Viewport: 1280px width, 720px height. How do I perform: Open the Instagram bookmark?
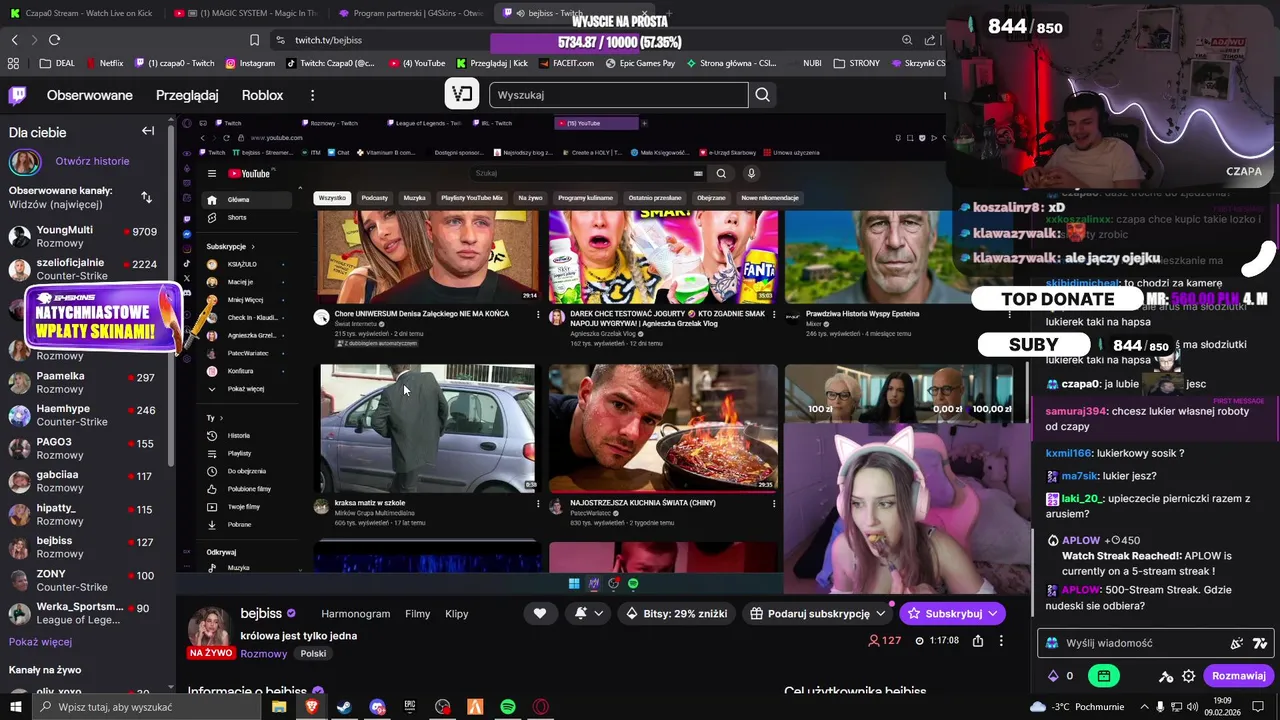(x=250, y=63)
